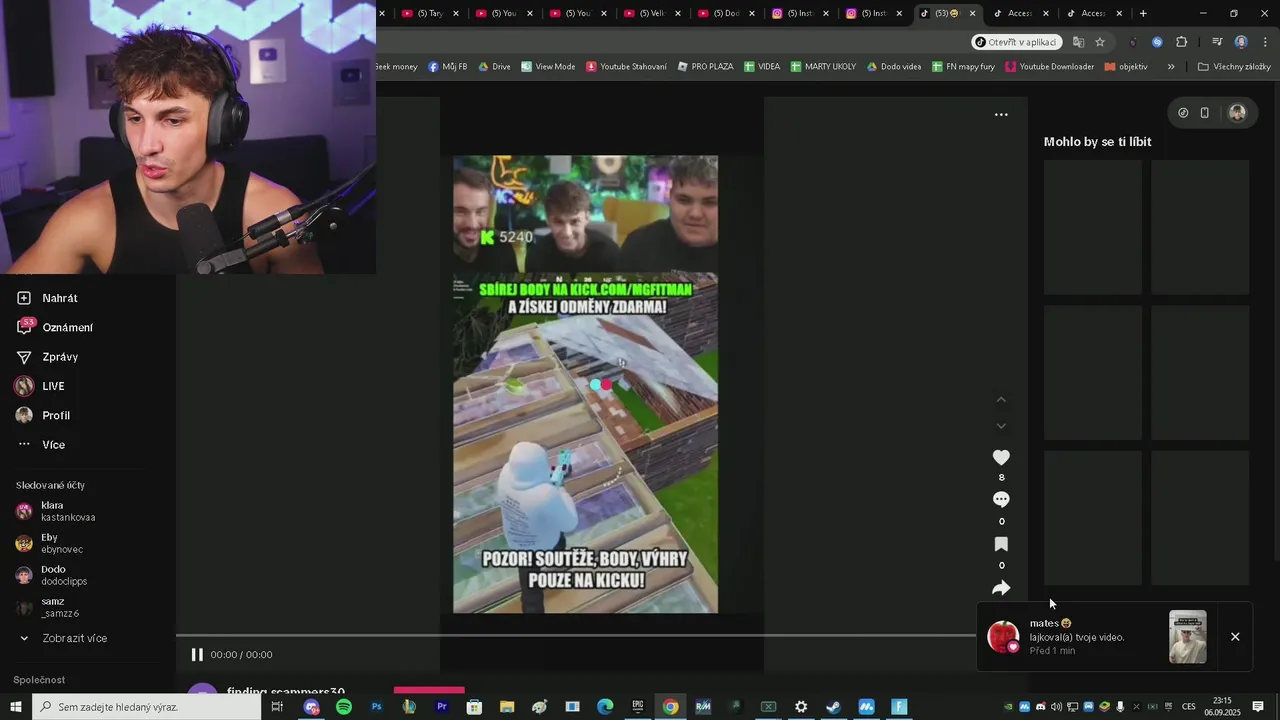Click TikTok phone app icon at top right
Image resolution: width=1280 pixels, height=720 pixels.
click(x=1205, y=113)
